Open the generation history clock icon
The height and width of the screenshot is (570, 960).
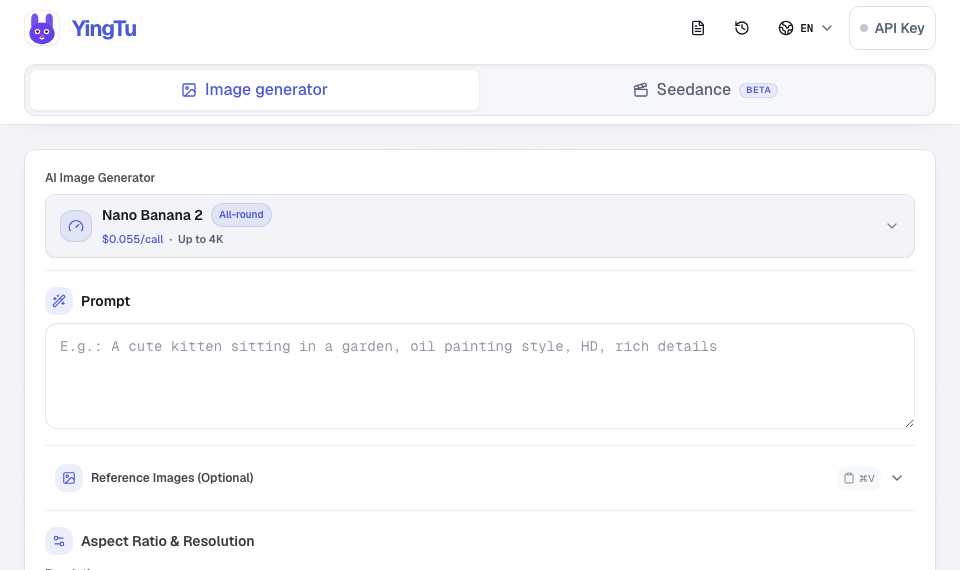[742, 28]
